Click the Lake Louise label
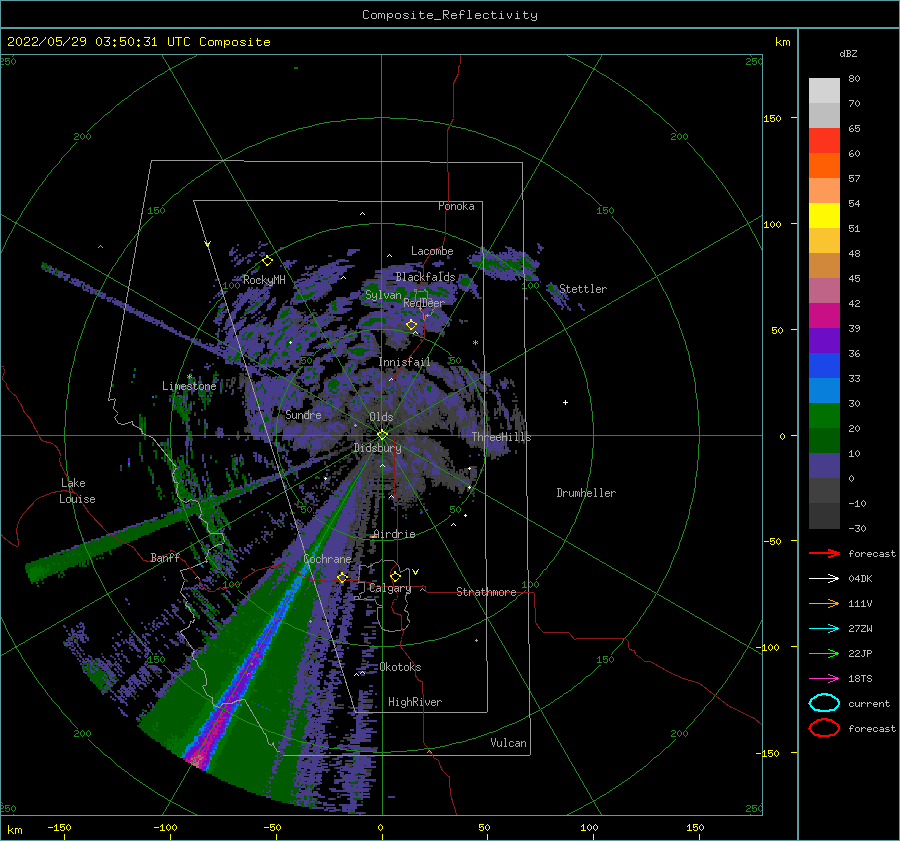900x841 pixels. pyautogui.click(x=77, y=491)
